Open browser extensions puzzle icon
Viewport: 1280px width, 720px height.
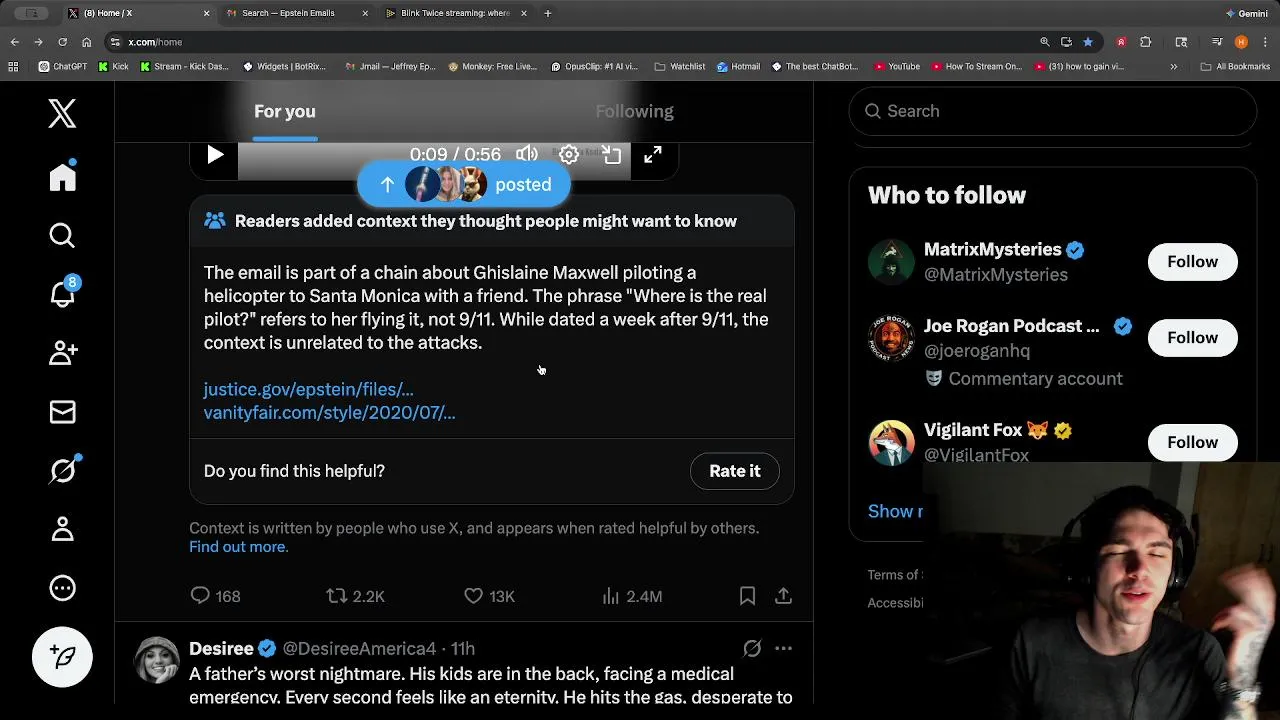1145,42
